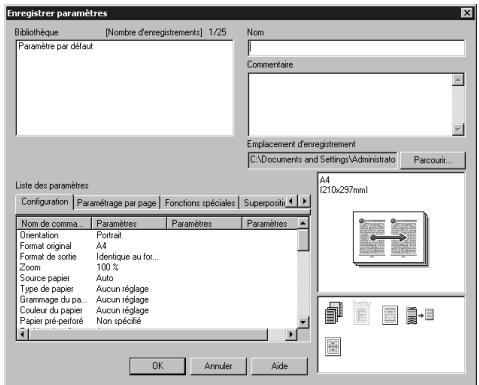Click the Emplacement d'enregistrement path field

click(x=323, y=160)
